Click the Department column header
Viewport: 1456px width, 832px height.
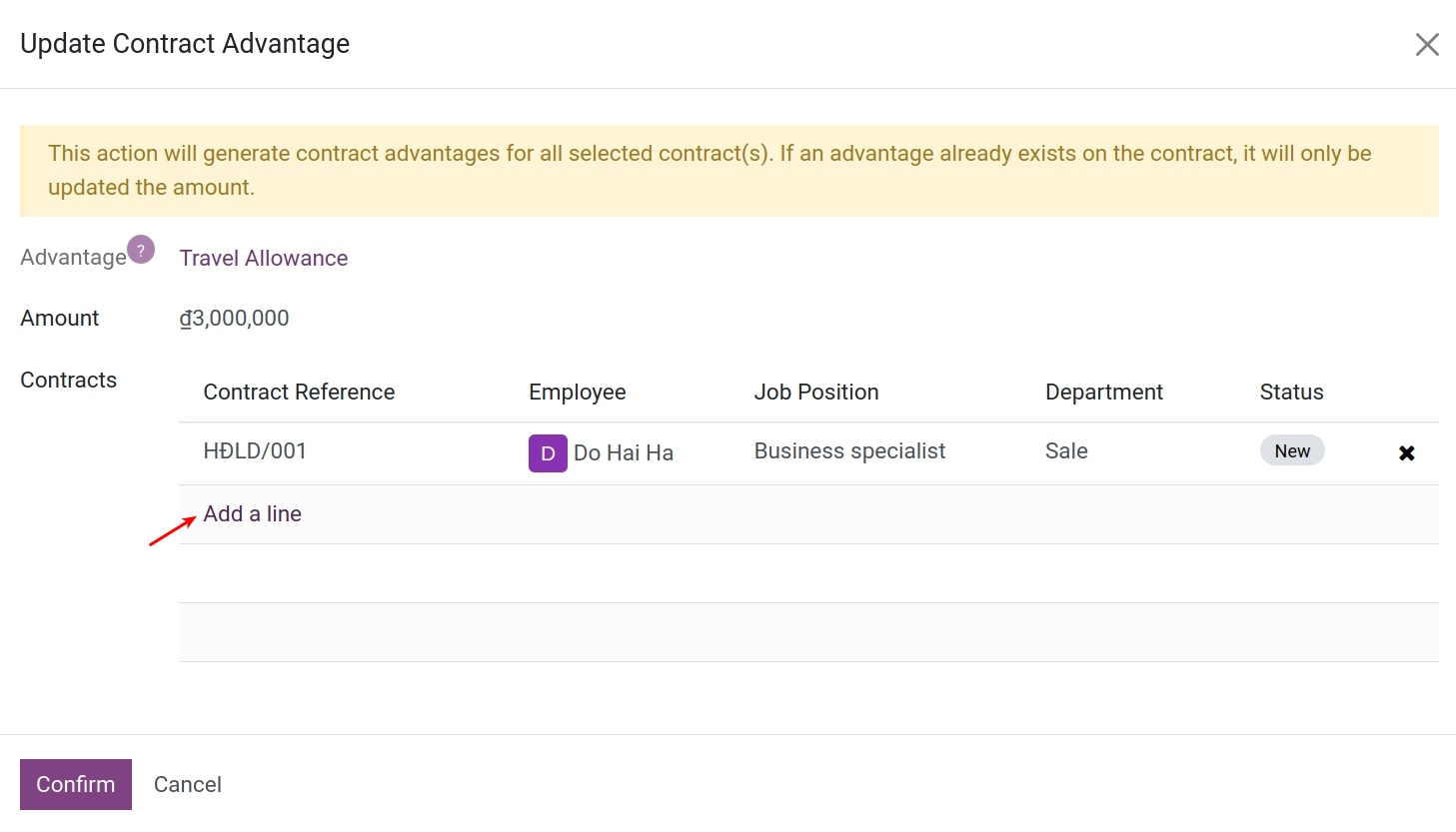[1103, 392]
